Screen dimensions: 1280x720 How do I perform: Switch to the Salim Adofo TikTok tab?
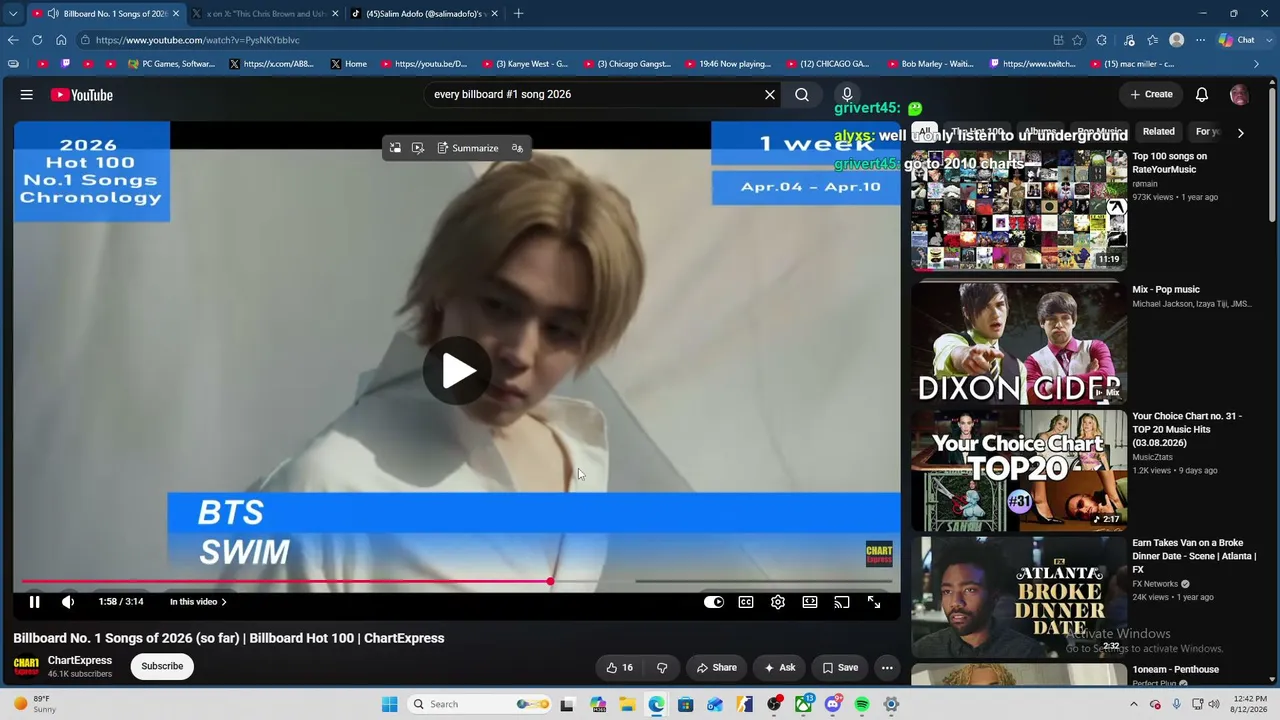pyautogui.click(x=425, y=14)
